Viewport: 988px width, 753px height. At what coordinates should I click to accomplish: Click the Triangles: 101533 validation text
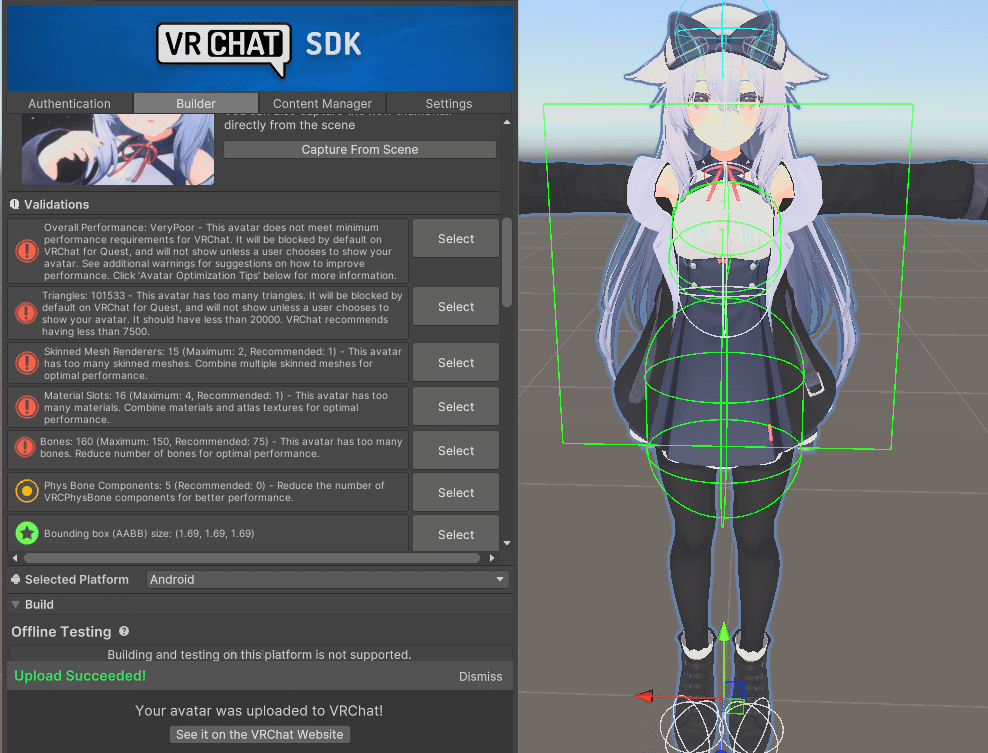222,313
